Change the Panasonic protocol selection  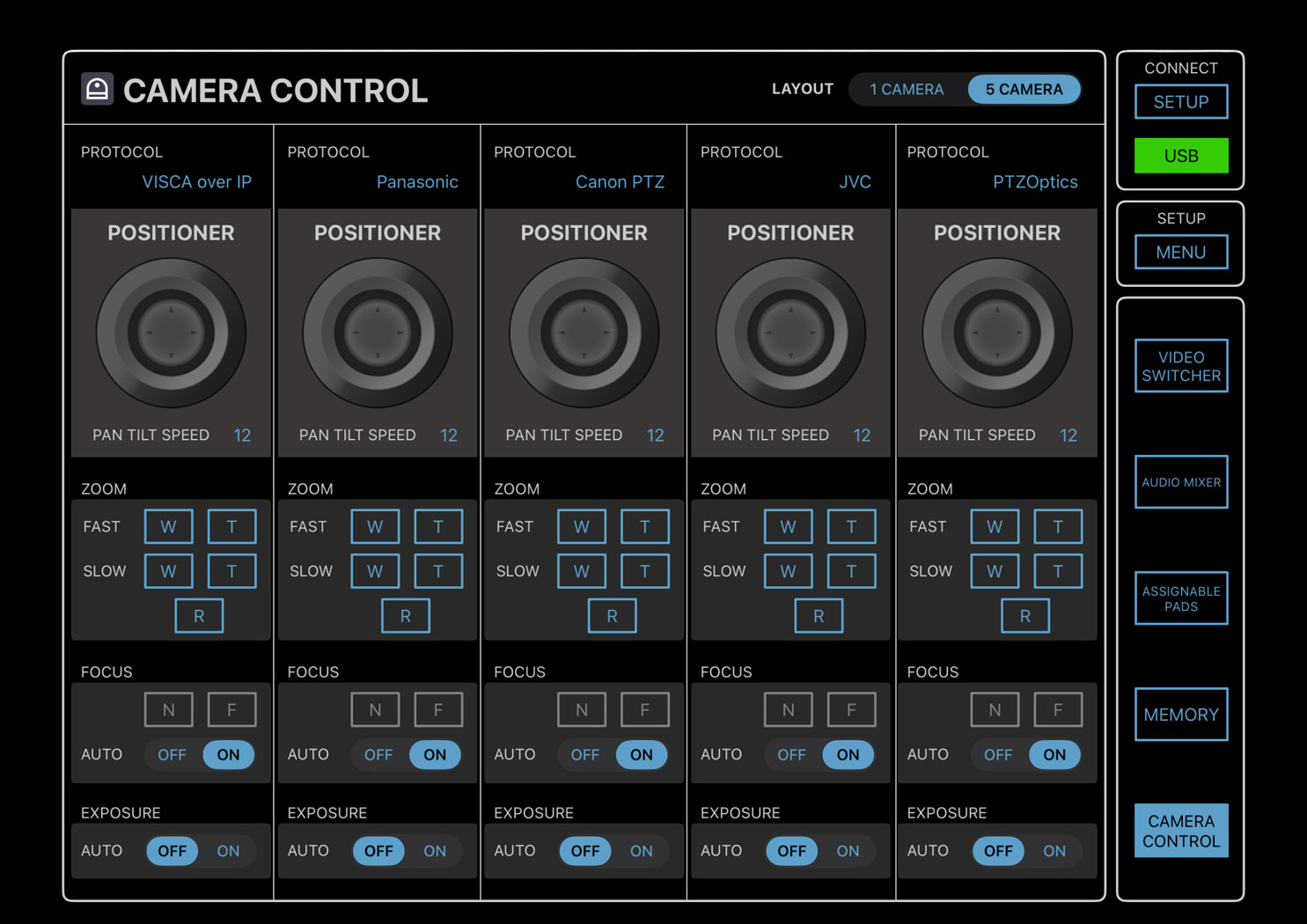[417, 182]
